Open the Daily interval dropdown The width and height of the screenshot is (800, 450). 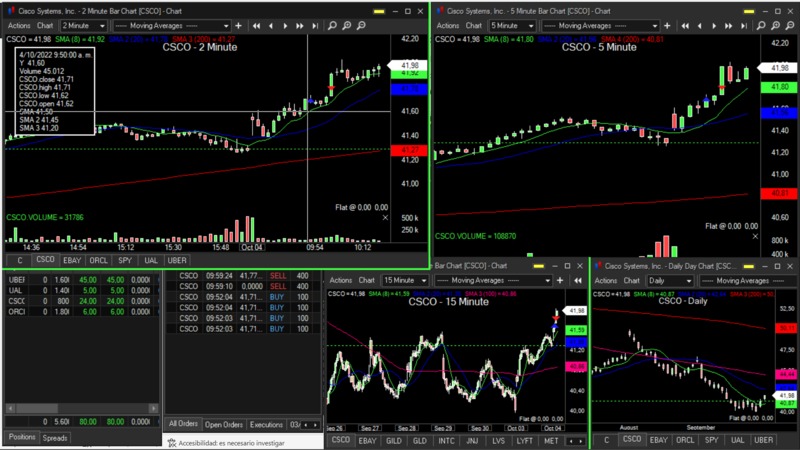point(670,281)
